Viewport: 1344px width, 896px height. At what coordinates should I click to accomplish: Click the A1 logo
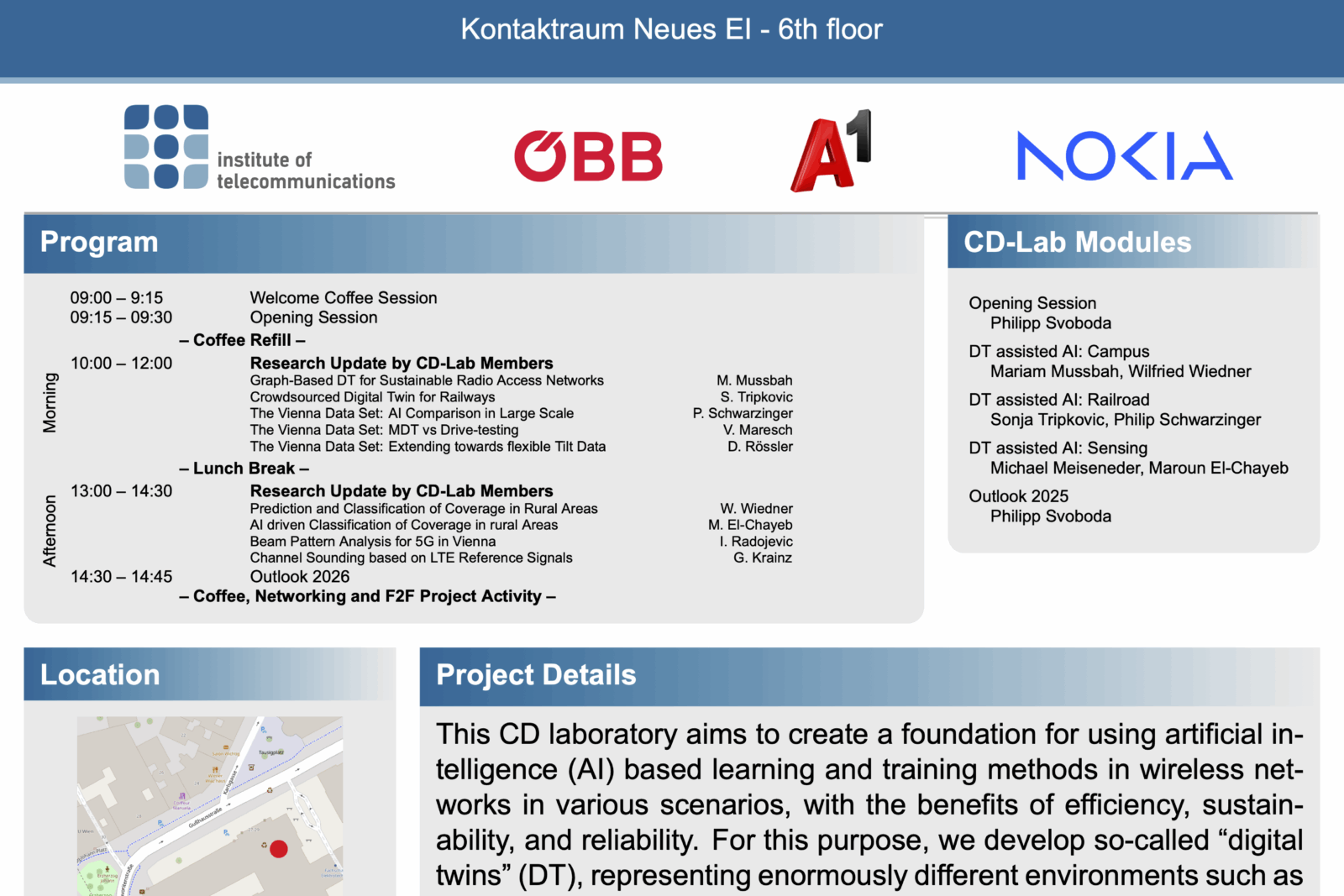coord(831,151)
